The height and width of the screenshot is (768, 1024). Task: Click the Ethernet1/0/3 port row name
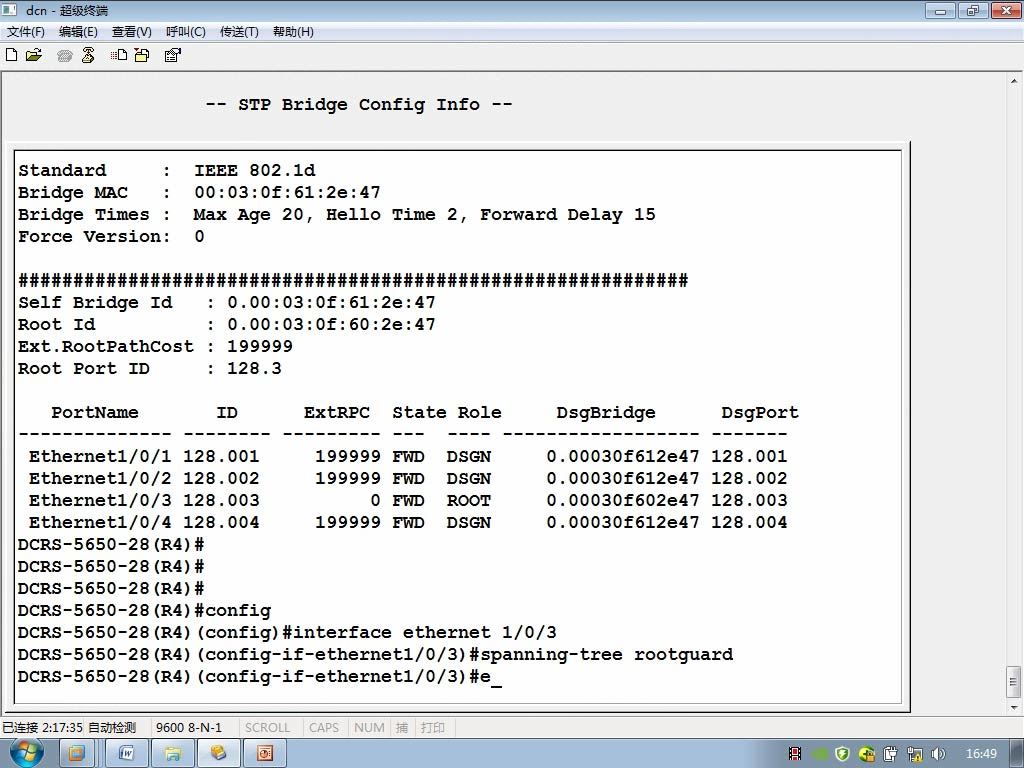click(100, 500)
